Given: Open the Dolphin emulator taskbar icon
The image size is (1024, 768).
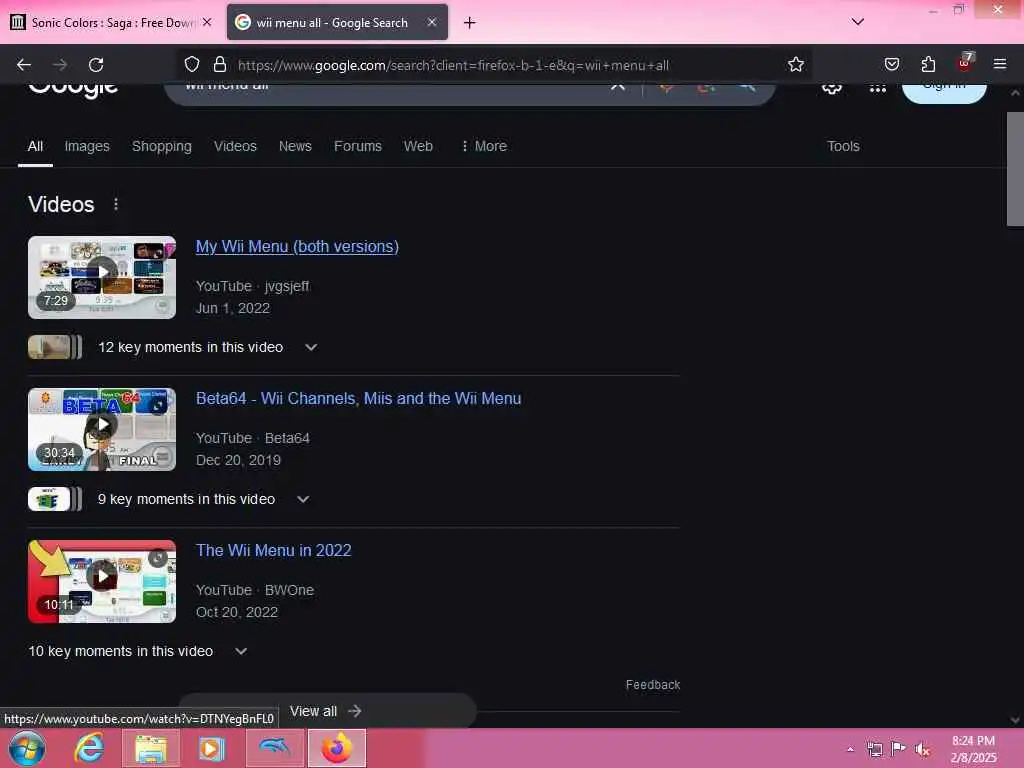Looking at the screenshot, I should click(275, 748).
